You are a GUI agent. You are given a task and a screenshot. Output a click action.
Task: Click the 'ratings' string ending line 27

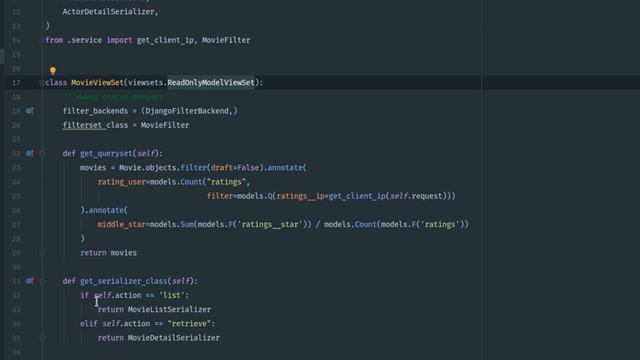tap(440, 224)
